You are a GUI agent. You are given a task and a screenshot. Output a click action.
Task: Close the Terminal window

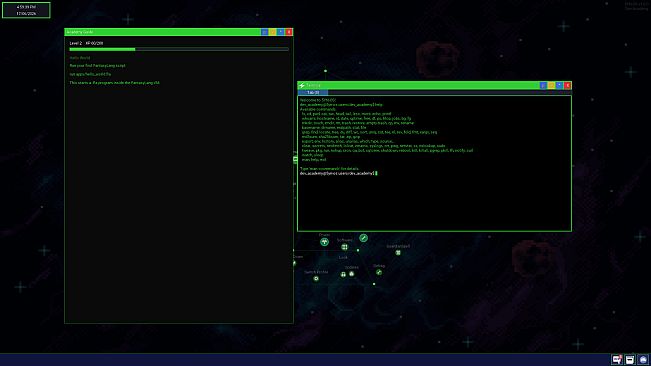click(x=567, y=85)
